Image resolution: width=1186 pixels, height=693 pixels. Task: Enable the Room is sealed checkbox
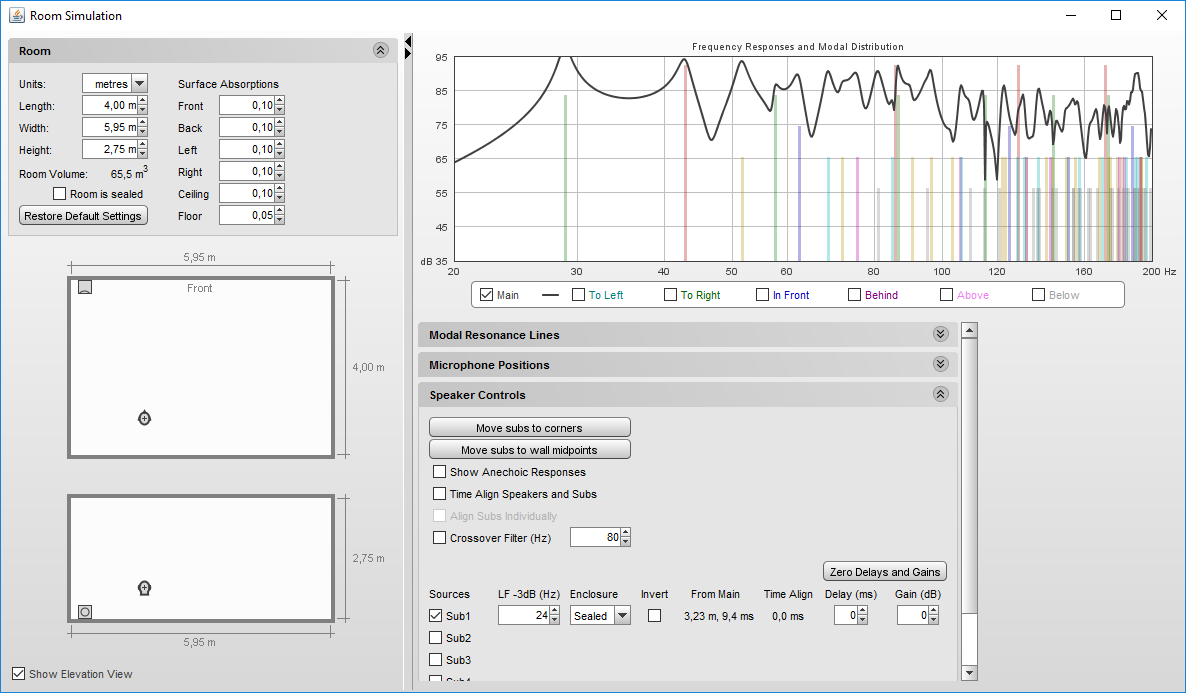60,194
